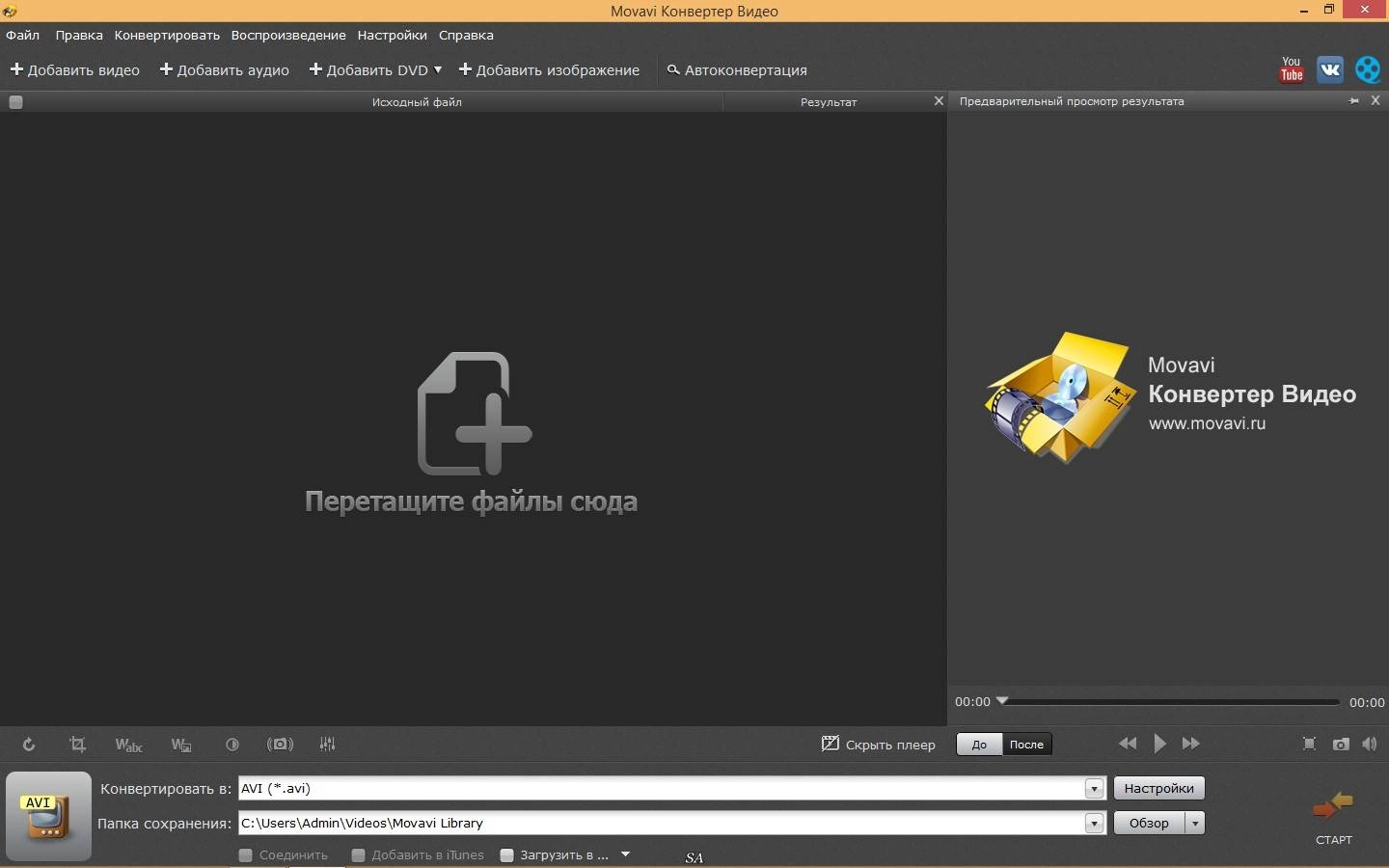Open the Файл menu

click(x=23, y=35)
